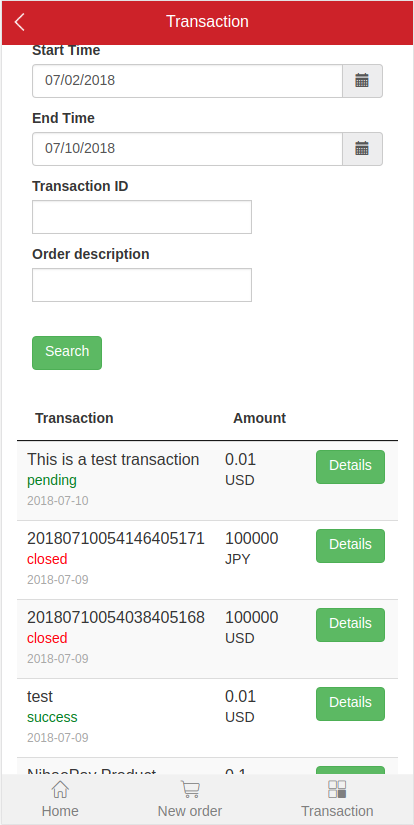Select row 20180710054038405168
Viewport: 414px width, 825px height.
point(207,639)
